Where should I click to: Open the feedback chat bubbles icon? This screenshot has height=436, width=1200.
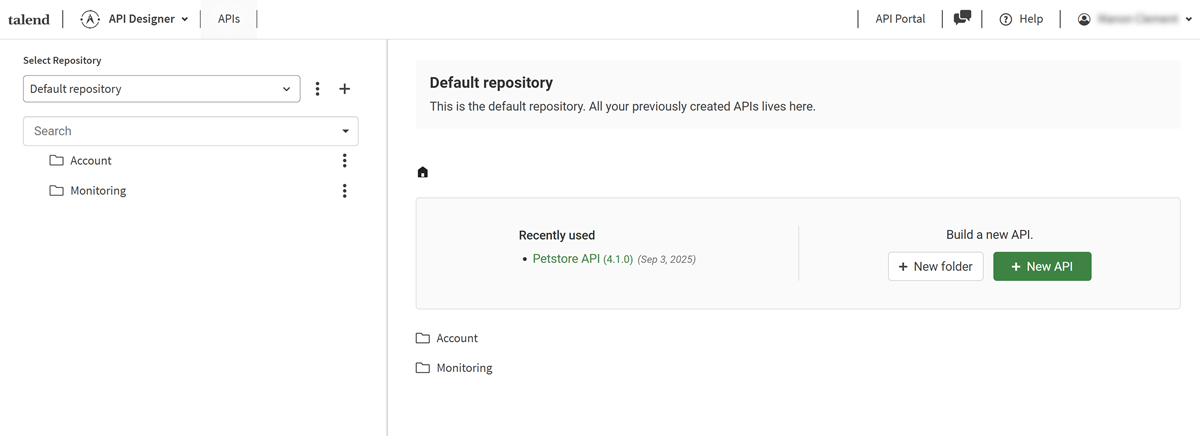point(962,18)
